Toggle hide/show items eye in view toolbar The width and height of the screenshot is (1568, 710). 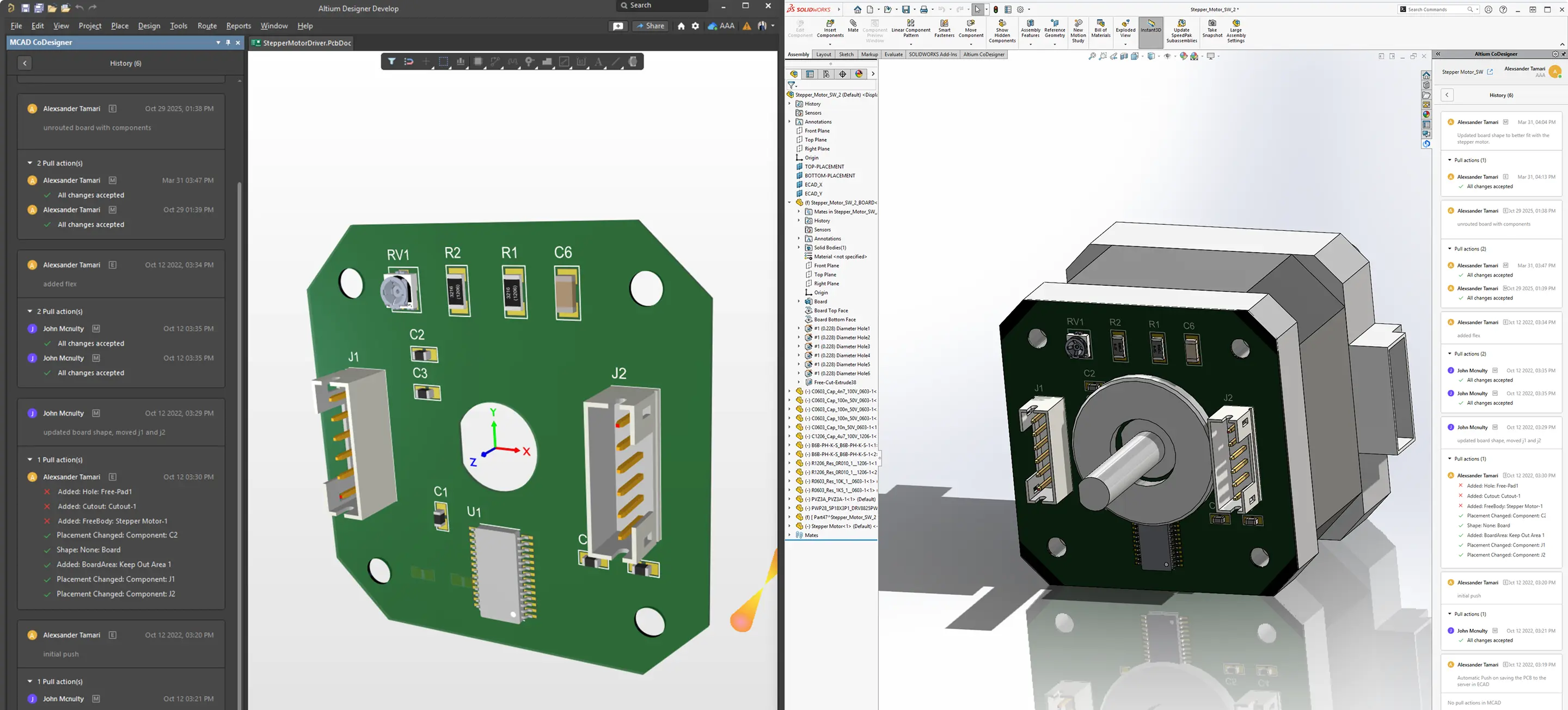[1167, 57]
